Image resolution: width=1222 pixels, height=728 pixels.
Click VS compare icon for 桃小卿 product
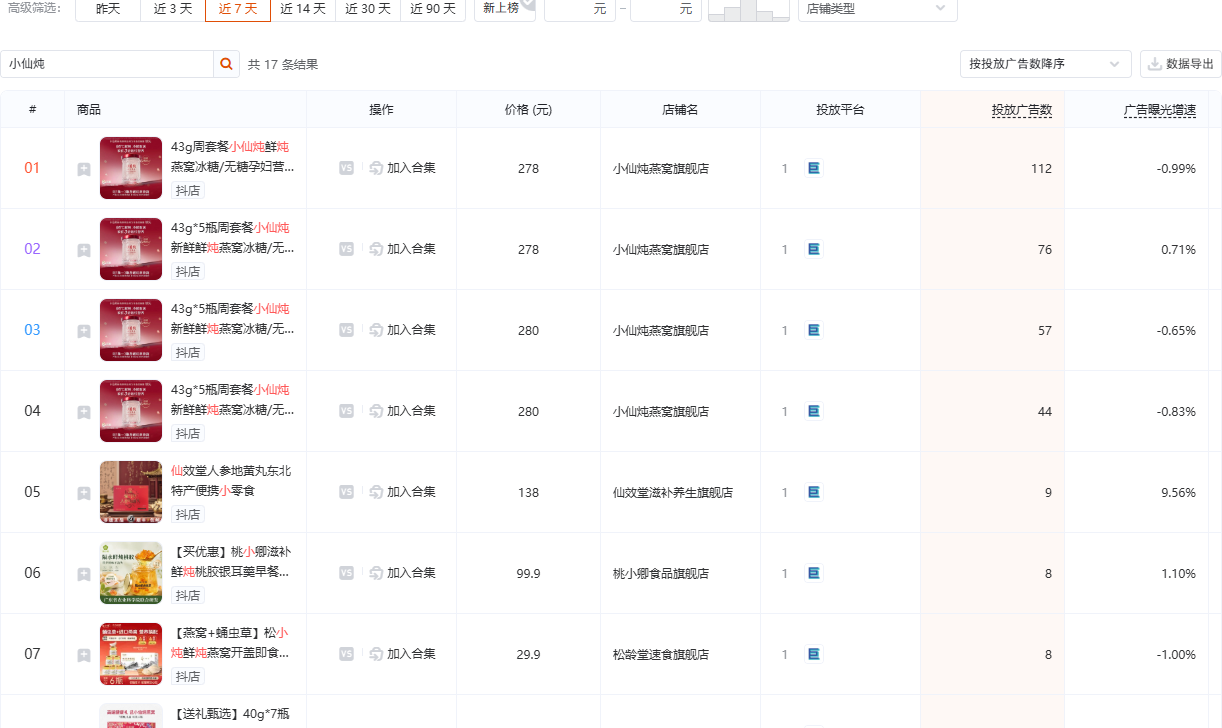(346, 573)
